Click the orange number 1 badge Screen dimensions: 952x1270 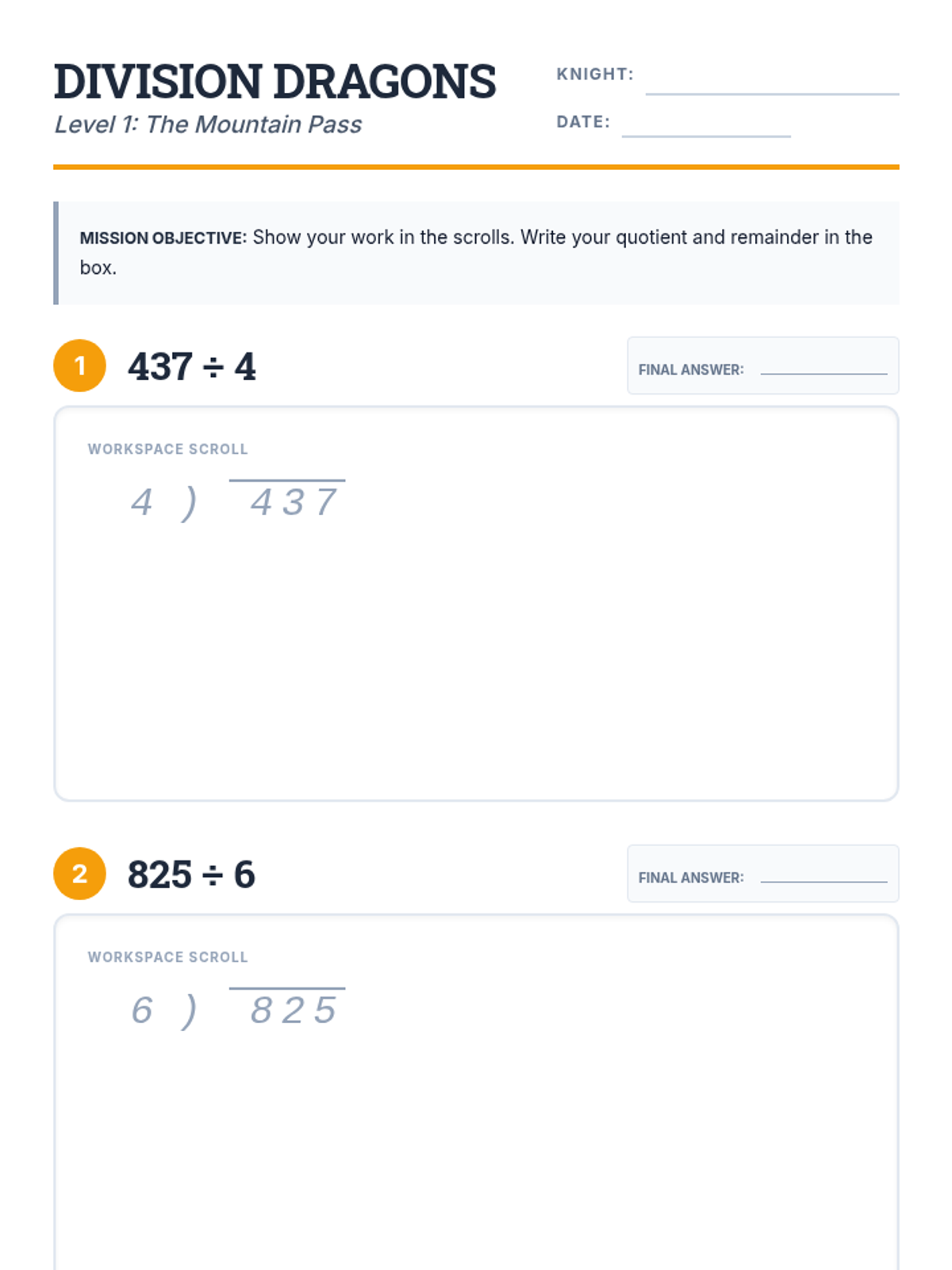[x=79, y=366]
